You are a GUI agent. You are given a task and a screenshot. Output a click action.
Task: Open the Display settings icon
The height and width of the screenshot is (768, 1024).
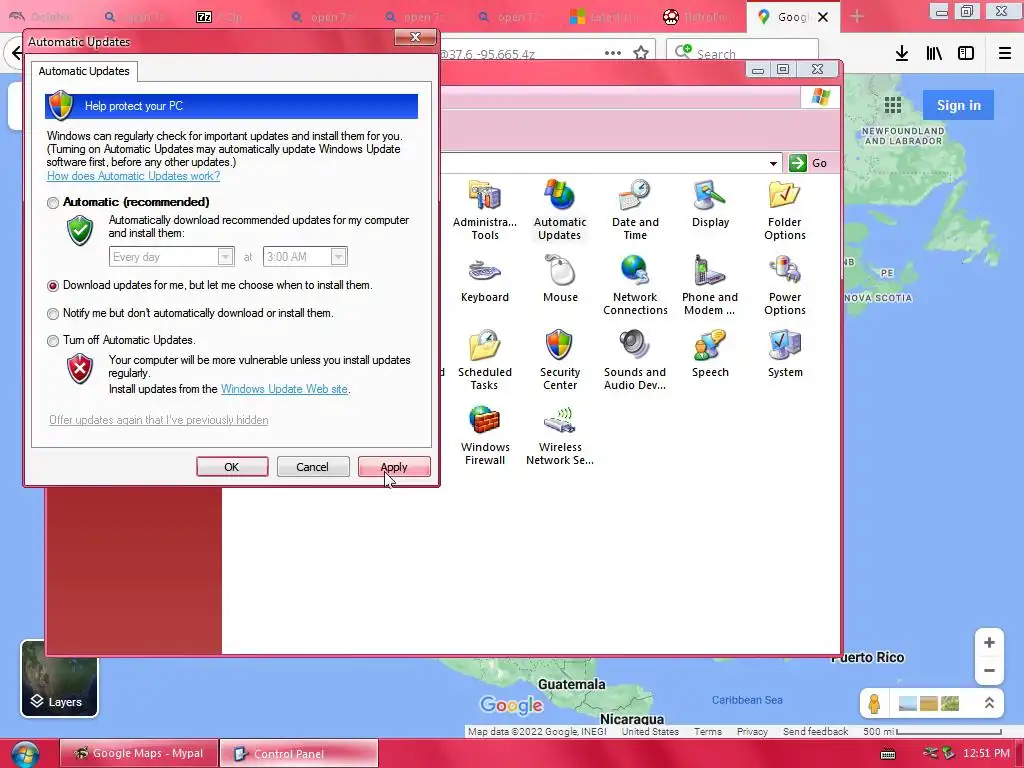[x=710, y=204]
